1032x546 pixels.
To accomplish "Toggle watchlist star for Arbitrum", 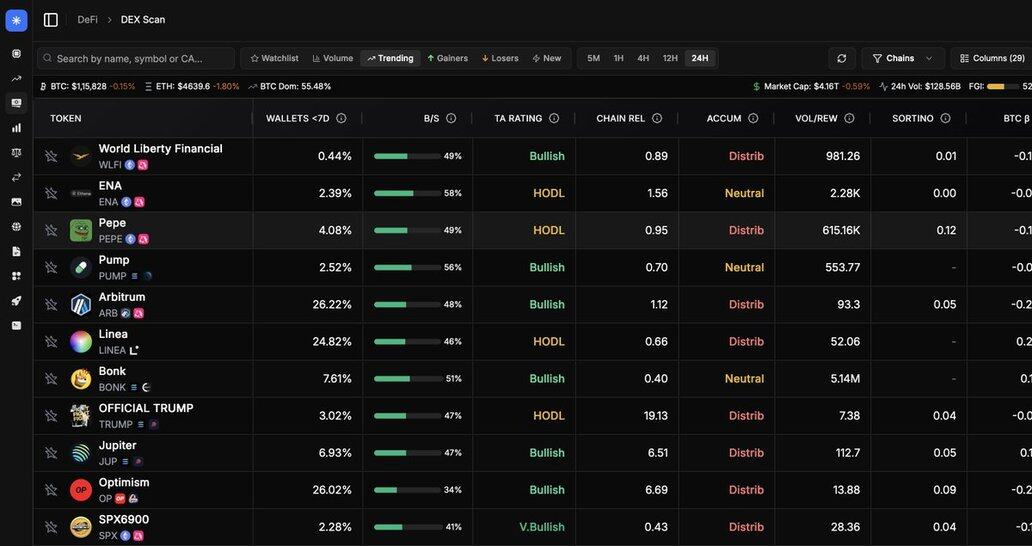I will [x=51, y=305].
